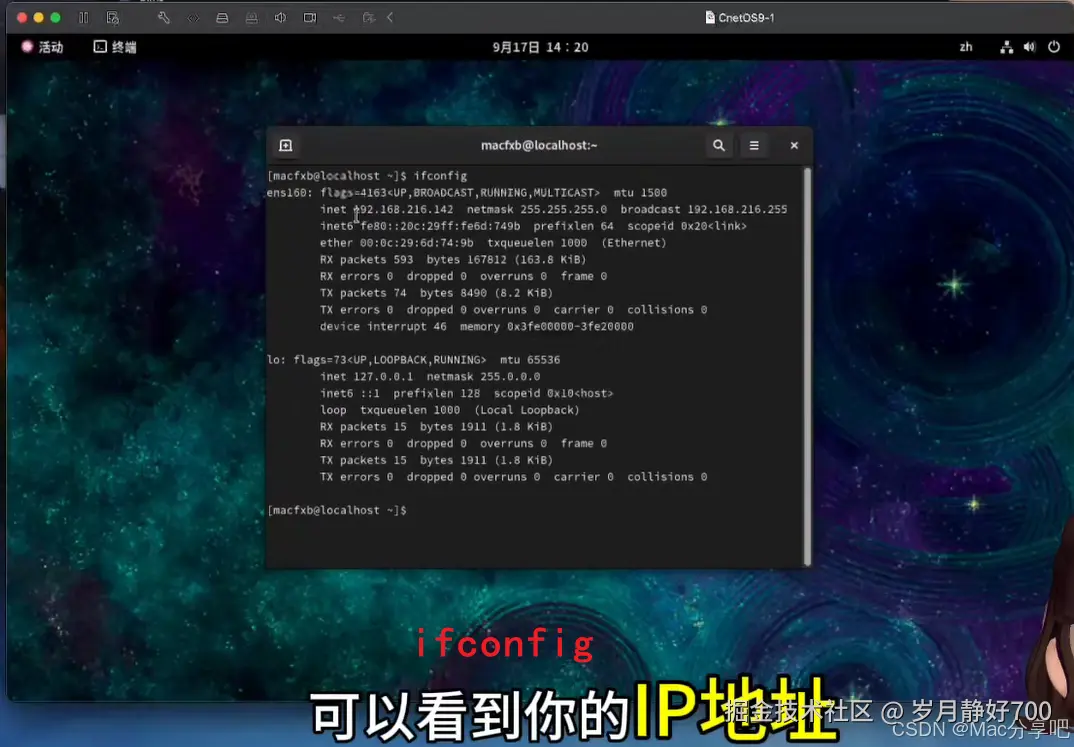Toggle the VM sound icon
The image size is (1074, 747).
(279, 17)
